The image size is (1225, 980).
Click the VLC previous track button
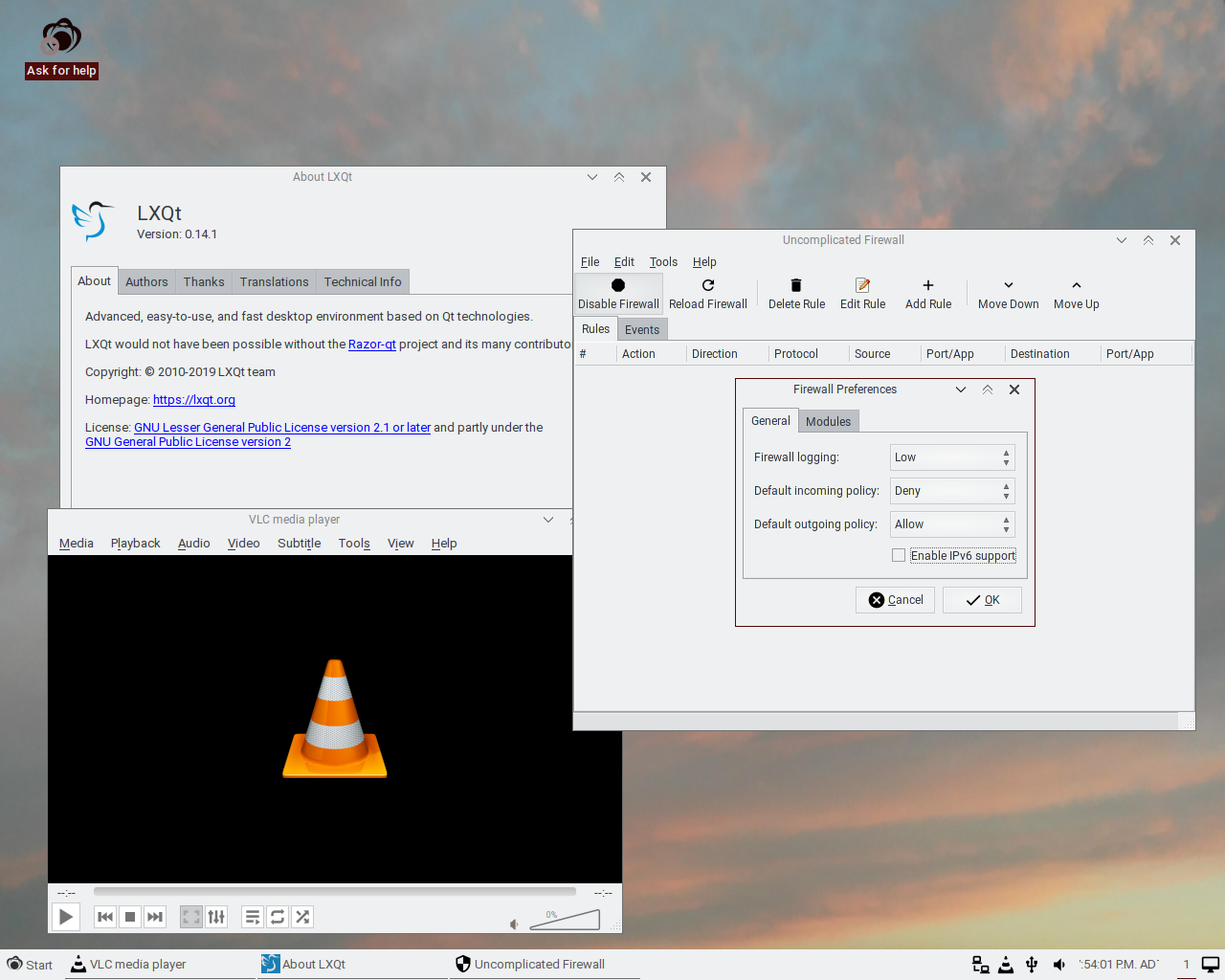click(x=105, y=917)
